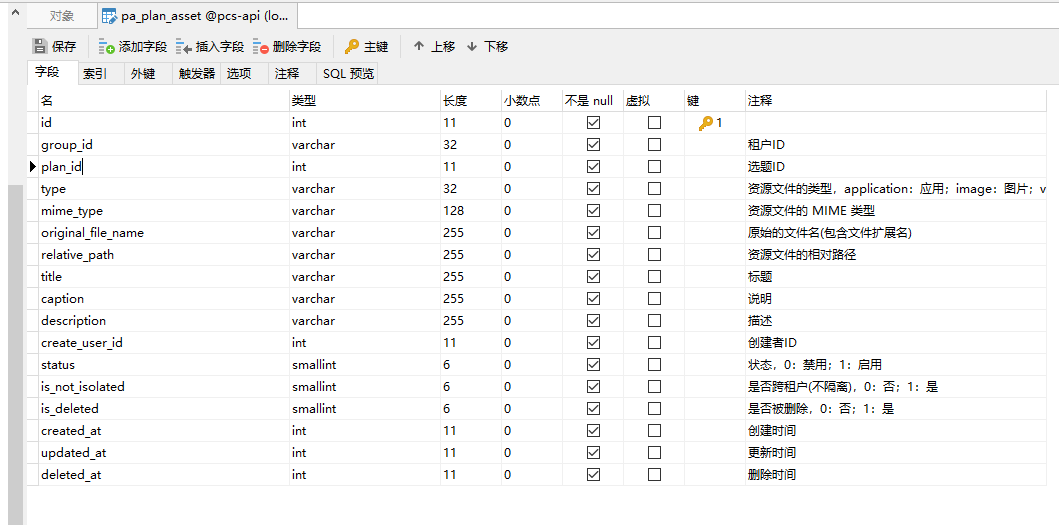The image size is (1059, 525).
Task: Click the type cell of mime_type row
Action: (313, 211)
